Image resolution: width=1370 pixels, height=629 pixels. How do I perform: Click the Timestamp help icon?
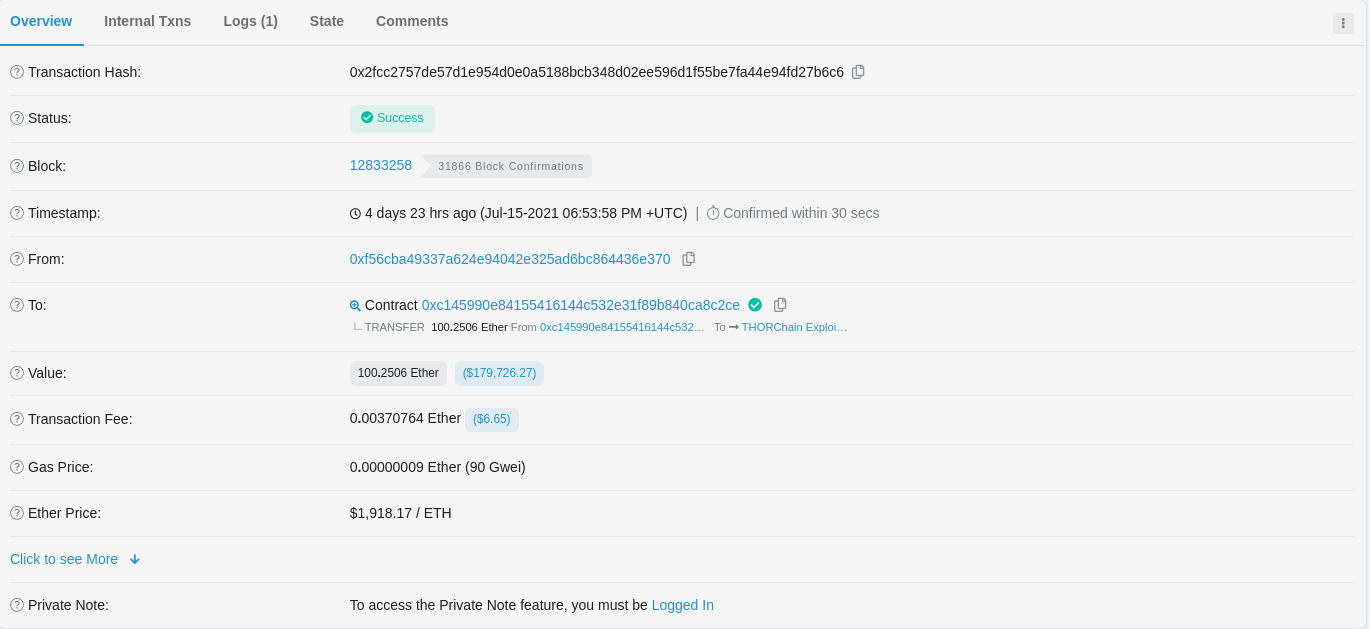point(17,213)
